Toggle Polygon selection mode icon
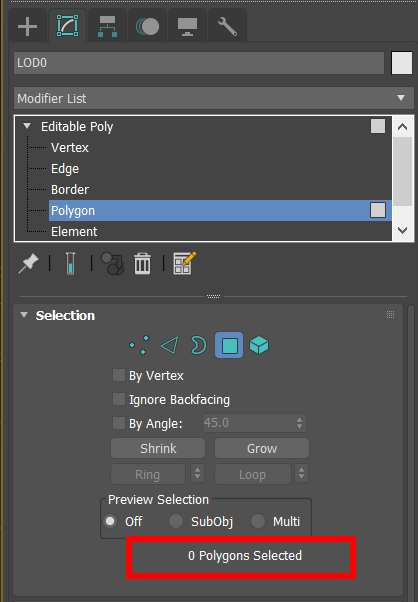 [229, 345]
